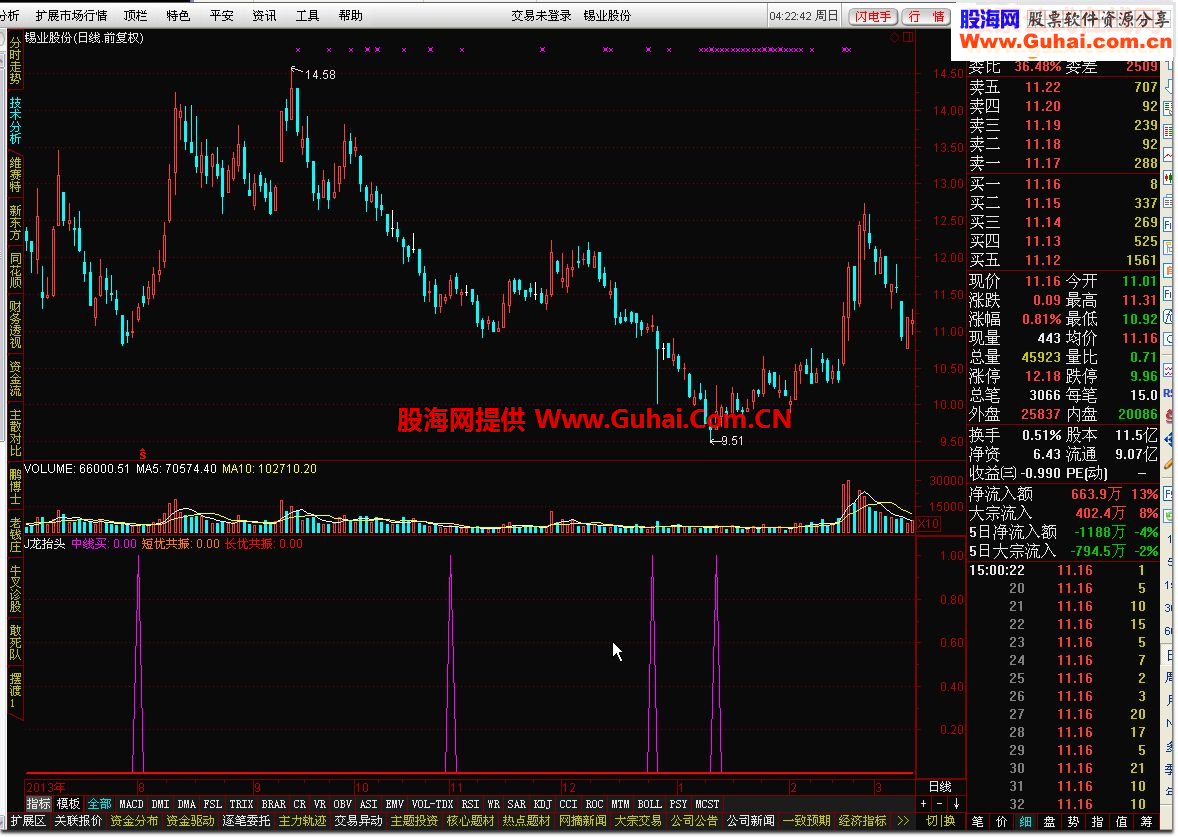This screenshot has height=837, width=1178.
Task: Select the 技术分析 sidebar tab
Action: click(15, 120)
